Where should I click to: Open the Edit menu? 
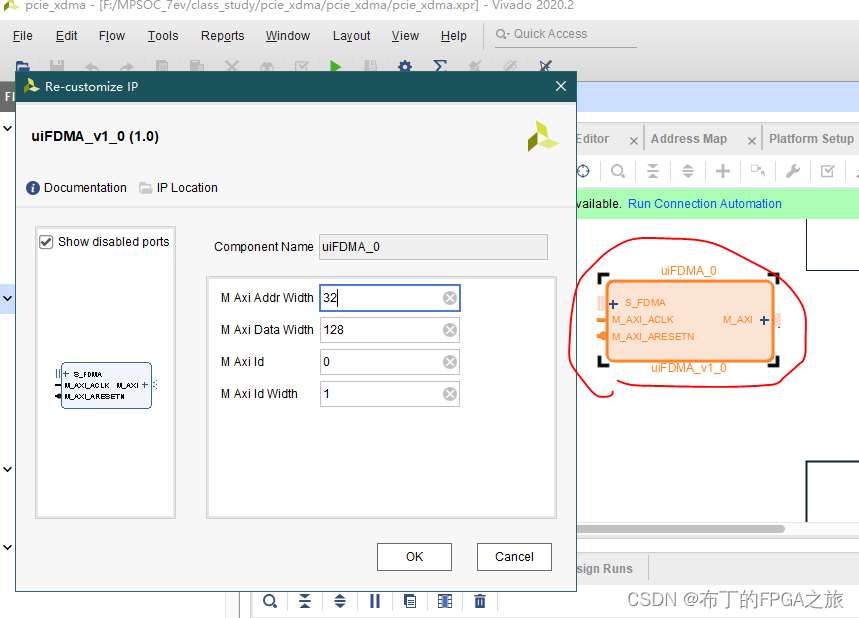coord(66,36)
